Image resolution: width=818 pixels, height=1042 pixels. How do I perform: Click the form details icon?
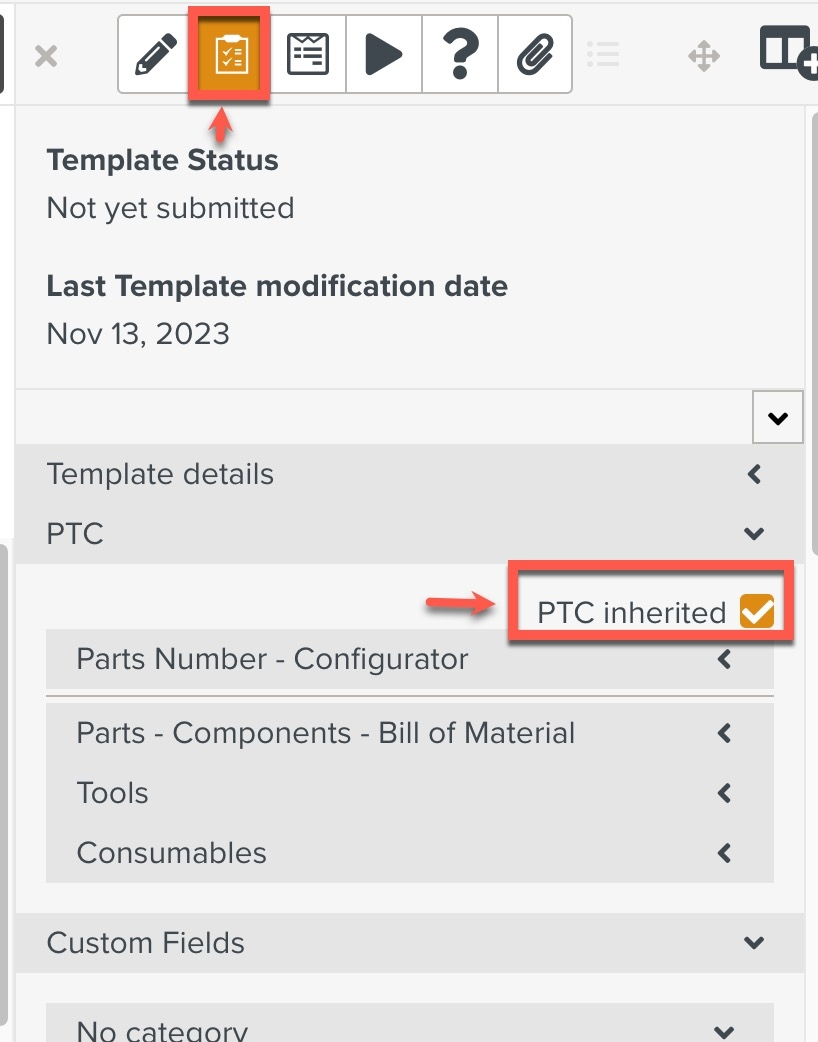[308, 54]
